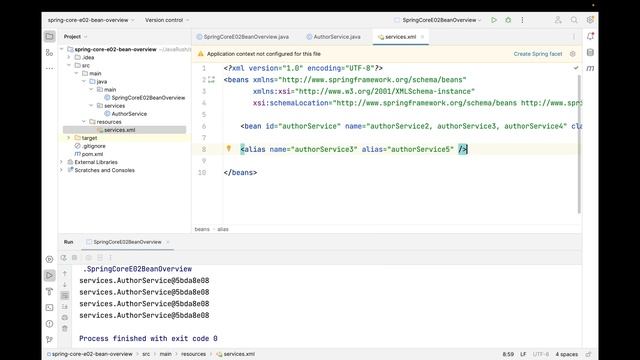
Task: Toggle soft-wrap in Run console
Action: pyautogui.click(x=65, y=296)
